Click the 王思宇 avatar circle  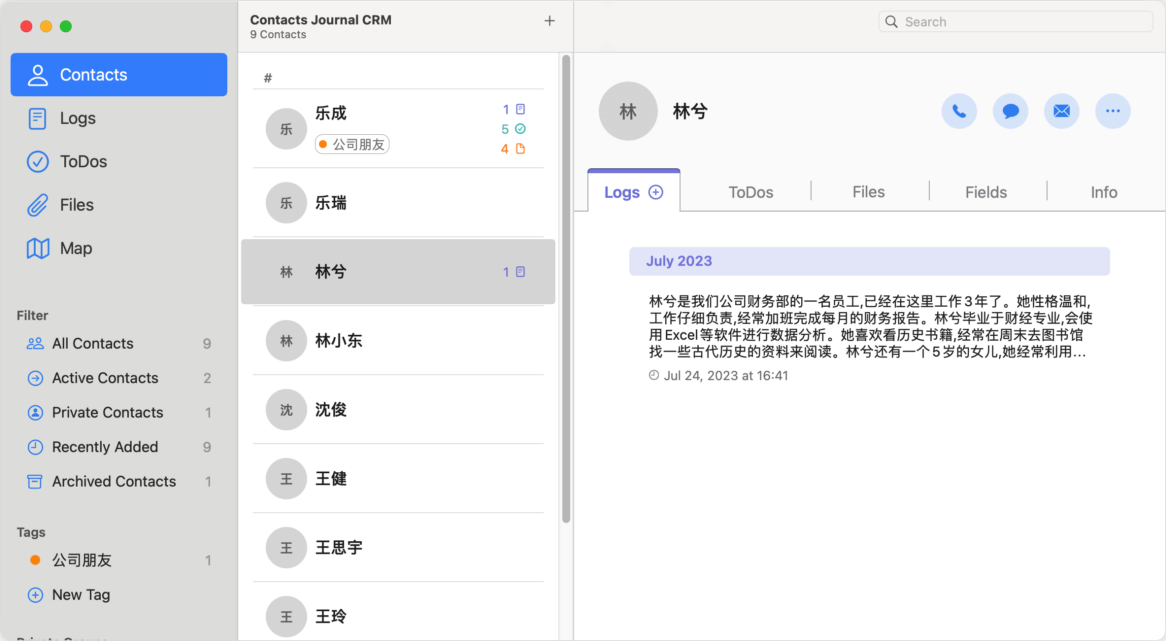286,548
